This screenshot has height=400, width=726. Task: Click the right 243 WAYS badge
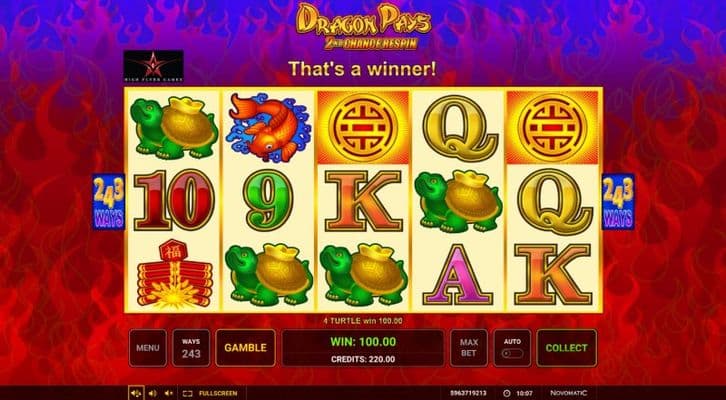pyautogui.click(x=618, y=202)
